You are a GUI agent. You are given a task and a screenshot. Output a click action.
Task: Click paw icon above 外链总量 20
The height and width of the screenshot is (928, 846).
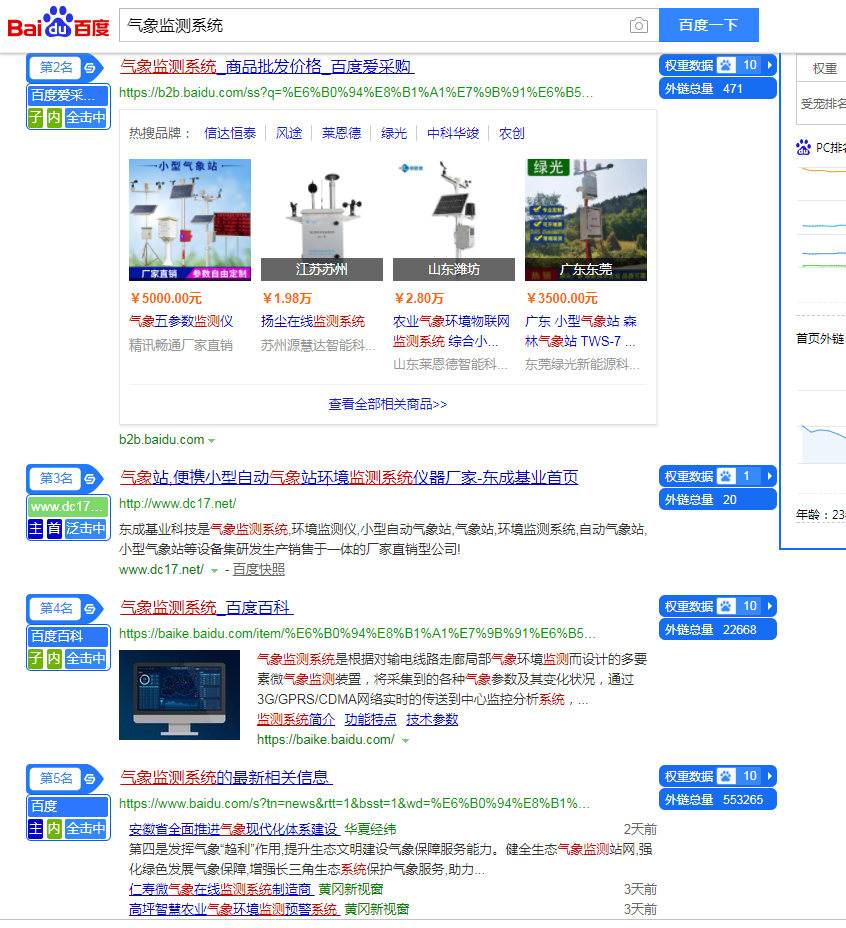[x=726, y=476]
